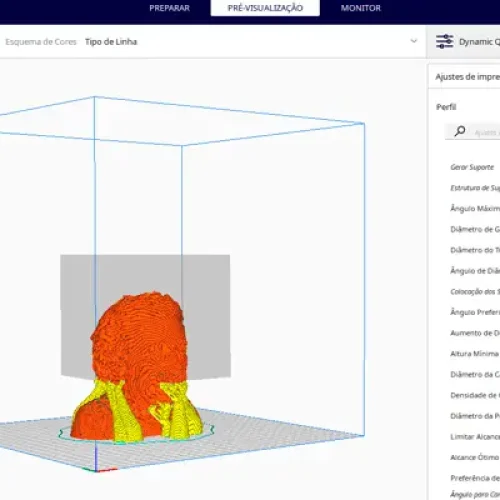500x500 pixels.
Task: Click the Diâmetro da C... setting row
Action: click(475, 374)
